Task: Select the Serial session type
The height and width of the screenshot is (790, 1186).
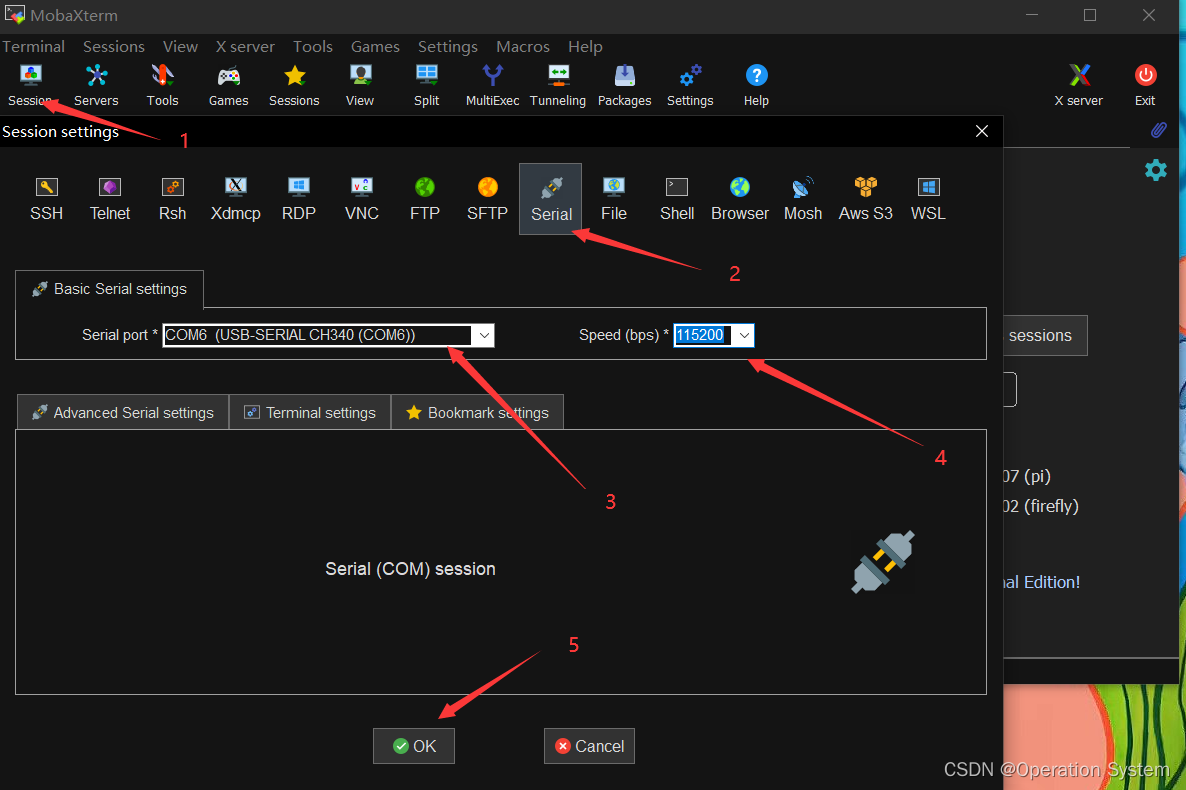Action: coord(551,199)
